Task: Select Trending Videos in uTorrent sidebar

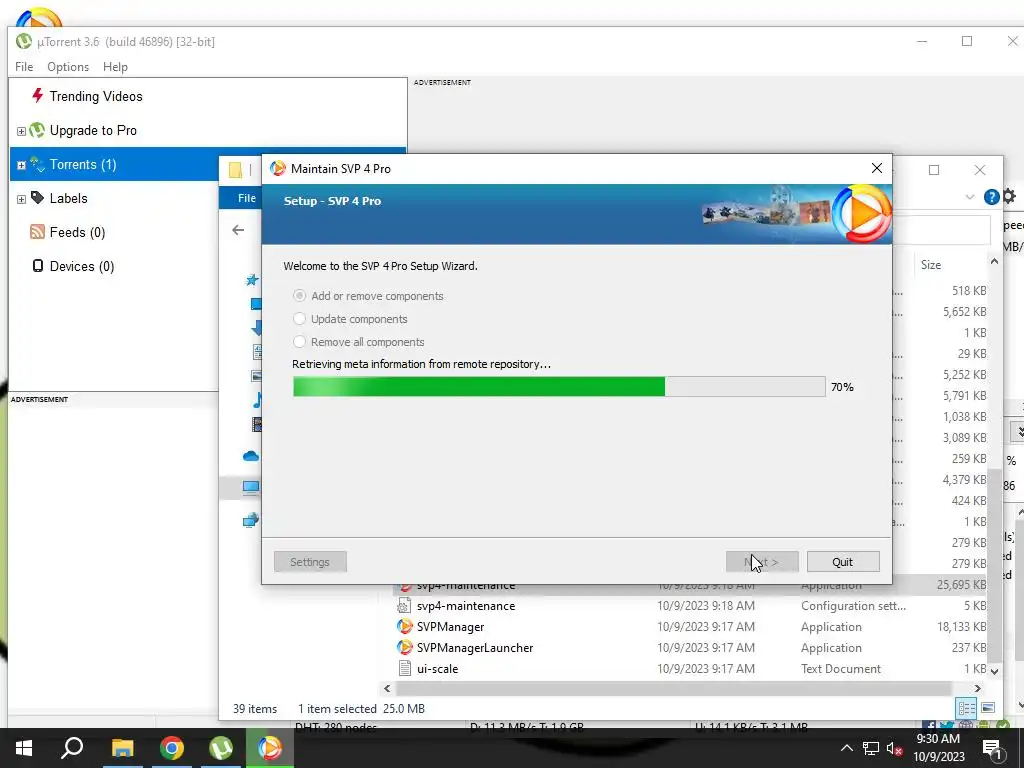Action: (96, 96)
